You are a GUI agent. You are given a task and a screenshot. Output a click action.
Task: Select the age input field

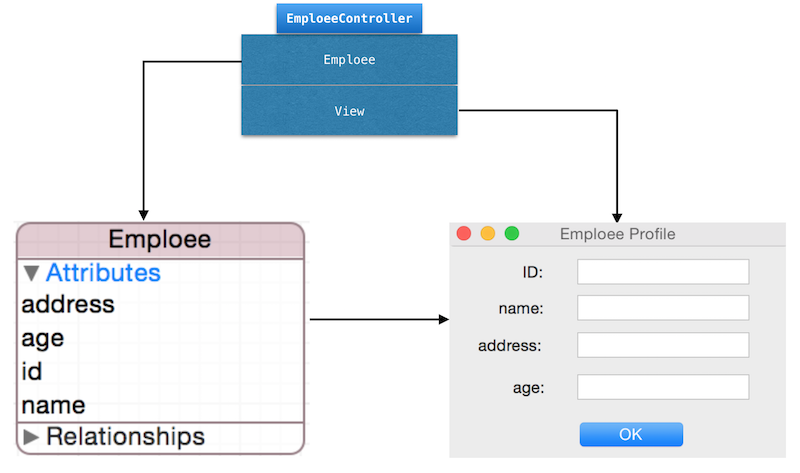[663, 387]
